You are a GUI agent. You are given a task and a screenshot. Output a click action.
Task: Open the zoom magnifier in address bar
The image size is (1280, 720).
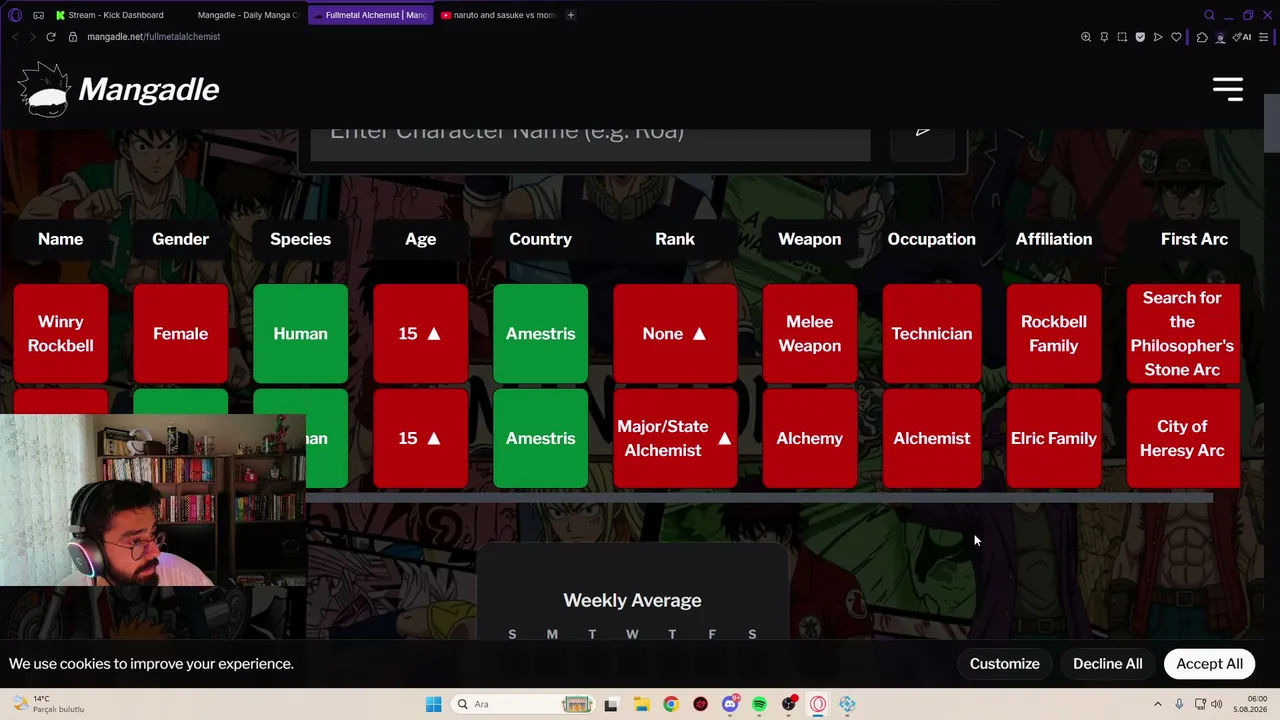[x=1086, y=37]
